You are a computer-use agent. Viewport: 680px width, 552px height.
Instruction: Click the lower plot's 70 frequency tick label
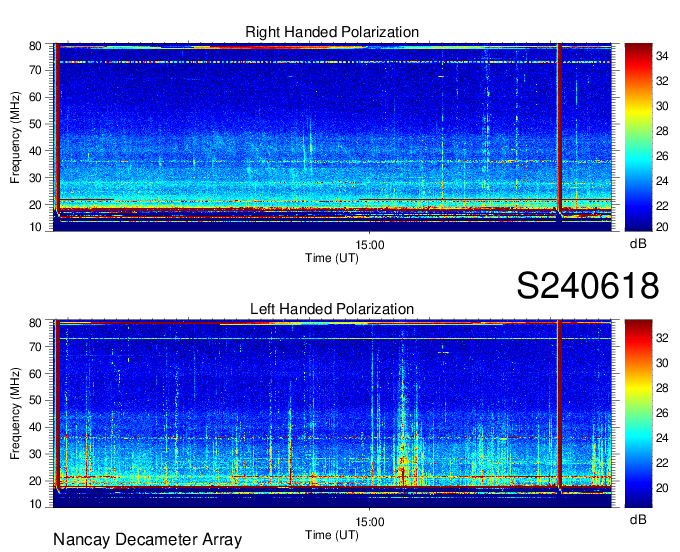[35, 346]
